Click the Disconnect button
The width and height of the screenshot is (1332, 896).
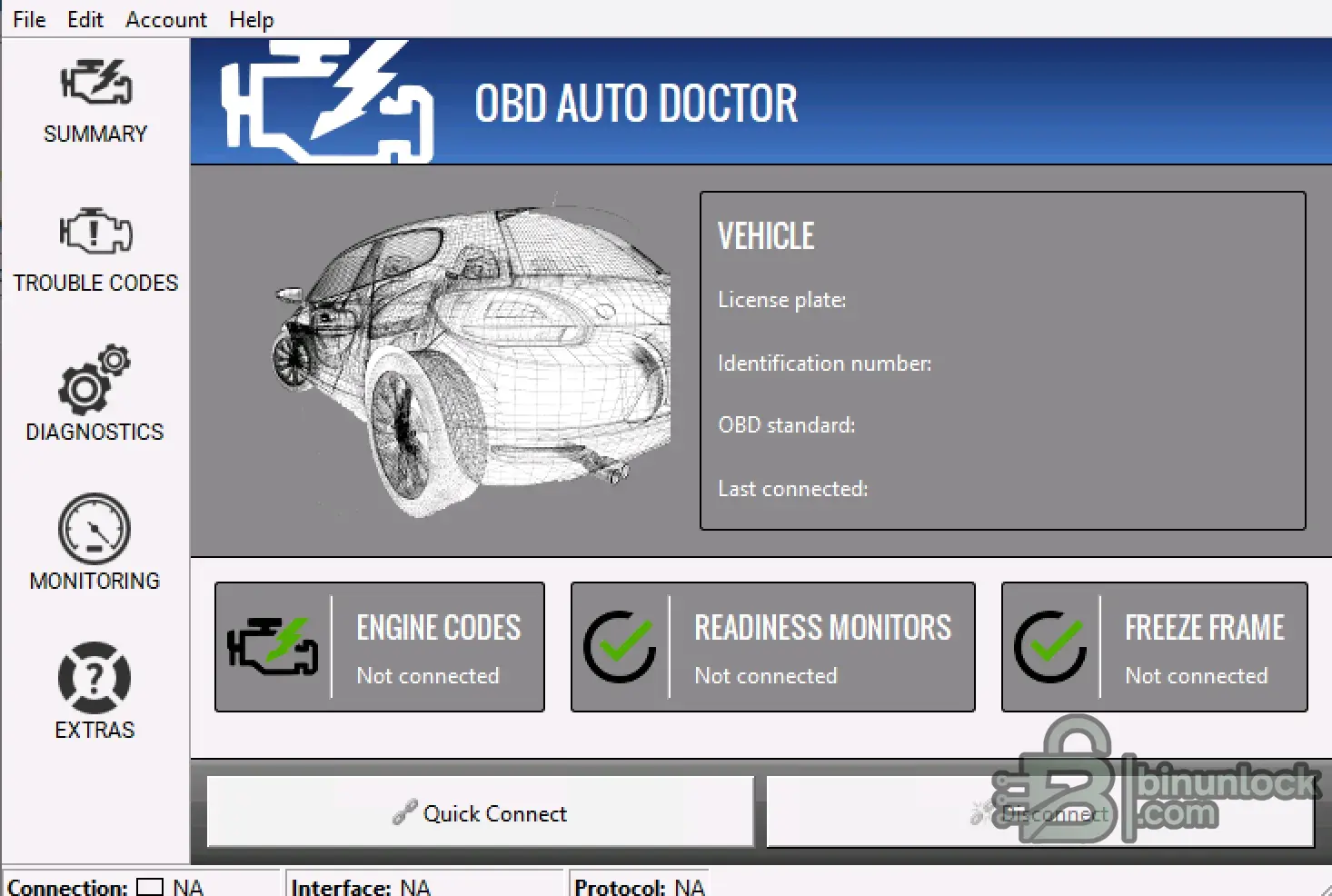(1040, 812)
